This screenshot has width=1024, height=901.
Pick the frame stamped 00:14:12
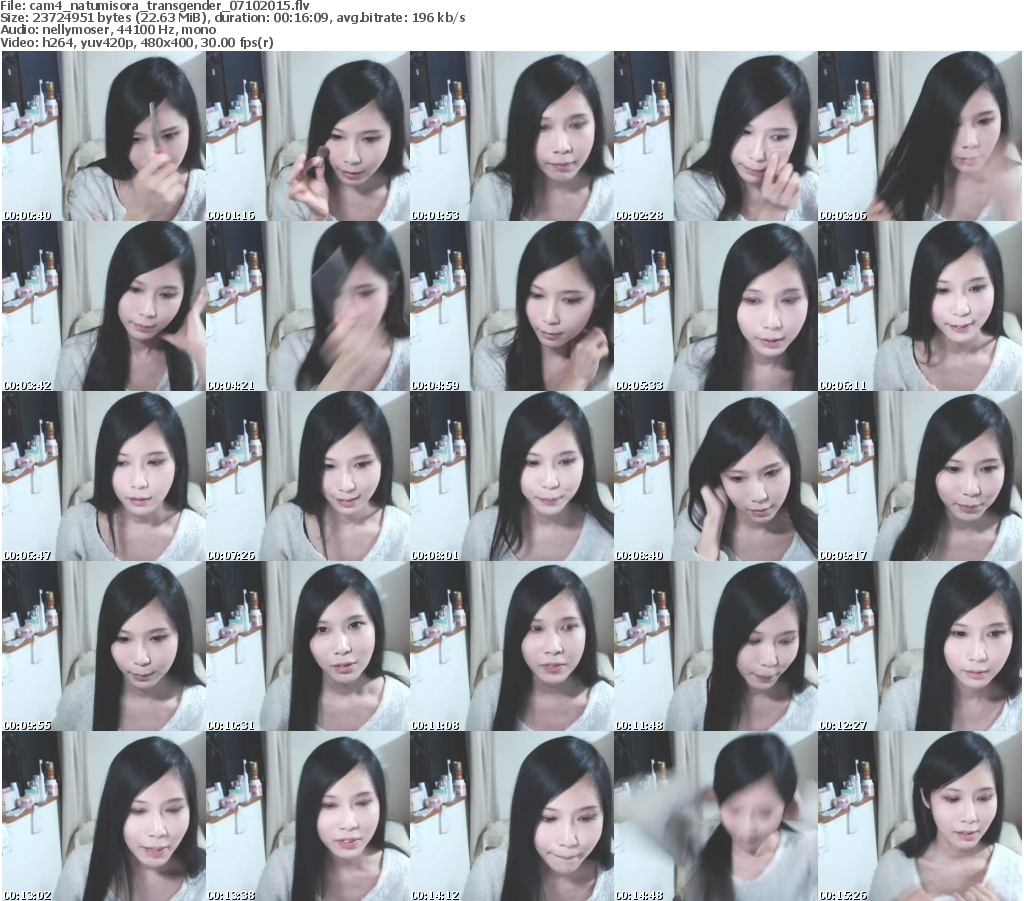[x=512, y=816]
